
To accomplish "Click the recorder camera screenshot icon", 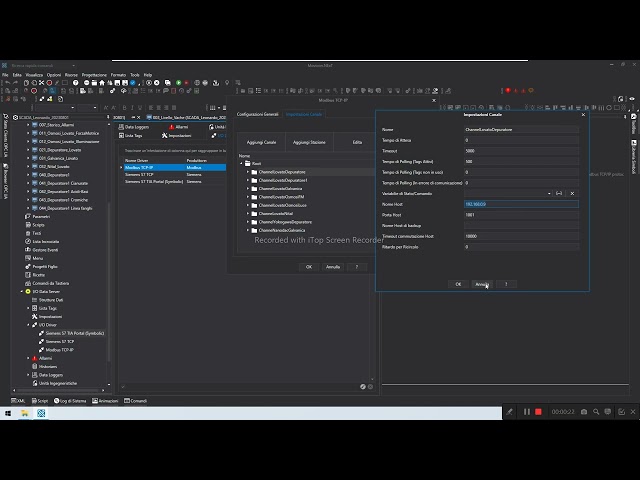I will (584, 412).
